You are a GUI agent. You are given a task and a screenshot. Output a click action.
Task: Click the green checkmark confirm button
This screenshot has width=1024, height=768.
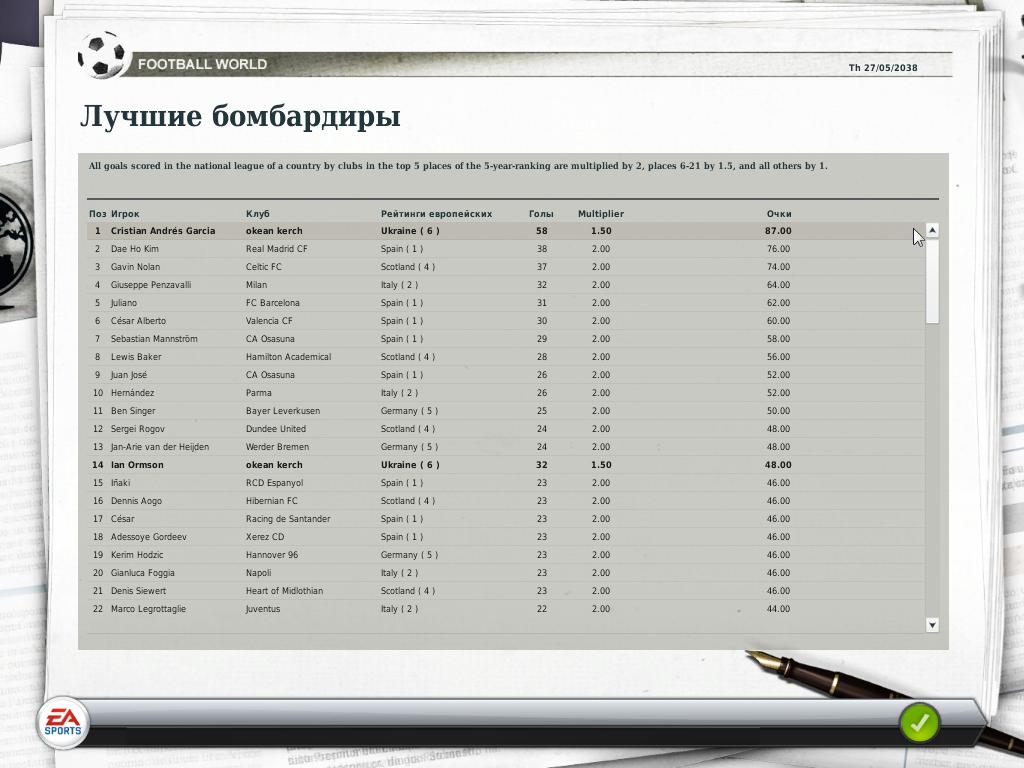[920, 723]
